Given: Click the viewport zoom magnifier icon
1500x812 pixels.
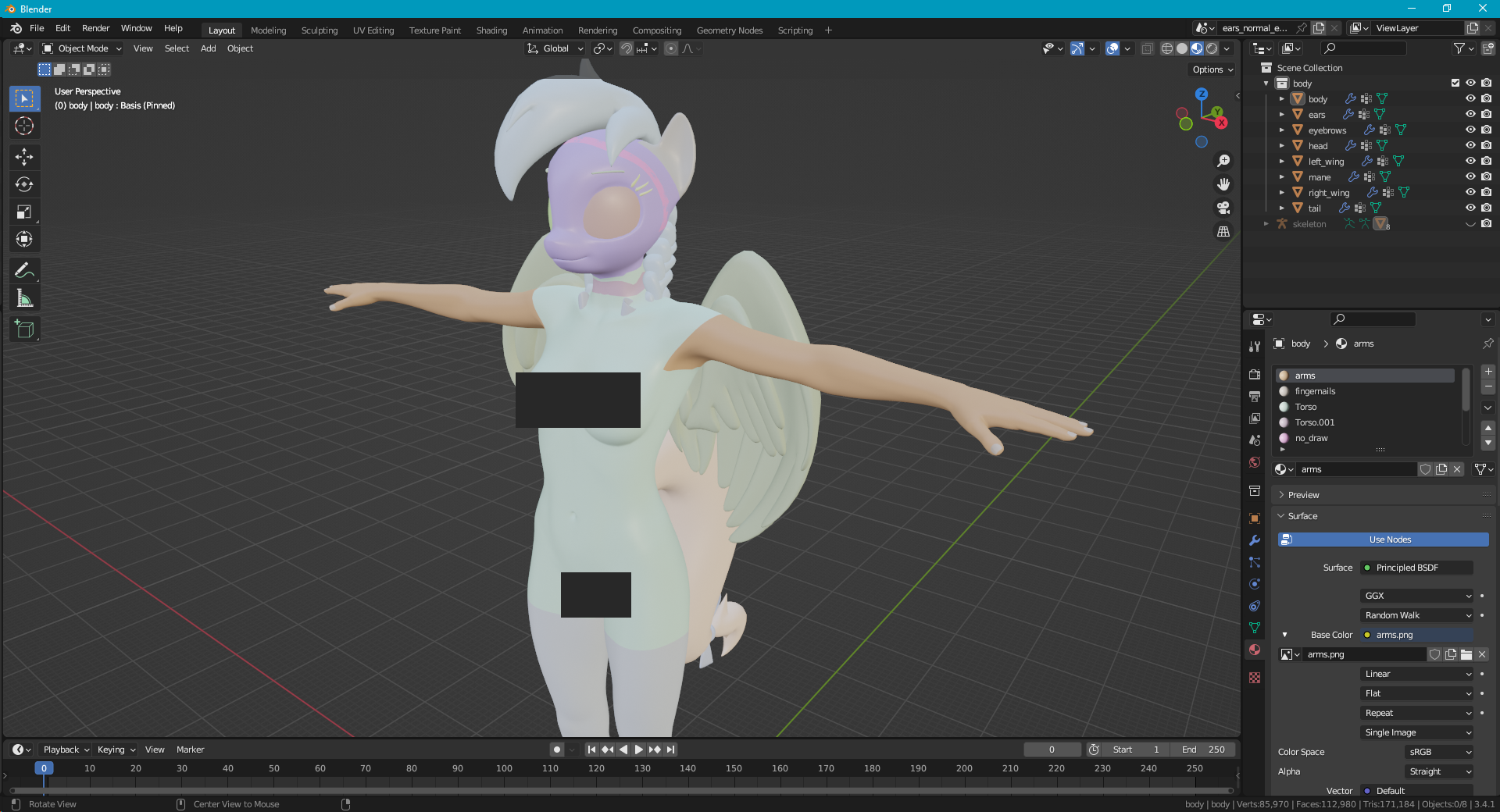Looking at the screenshot, I should tap(1223, 161).
